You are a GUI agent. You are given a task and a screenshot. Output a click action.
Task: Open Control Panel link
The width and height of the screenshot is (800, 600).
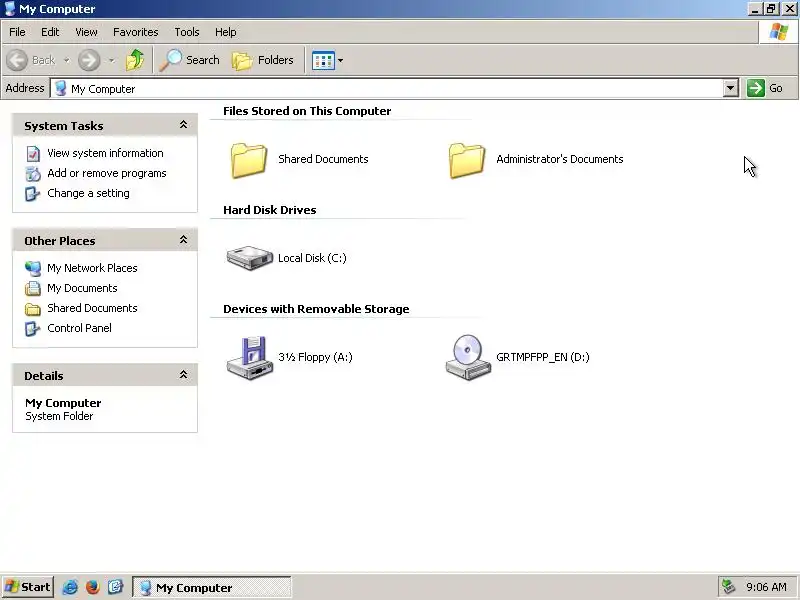79,328
